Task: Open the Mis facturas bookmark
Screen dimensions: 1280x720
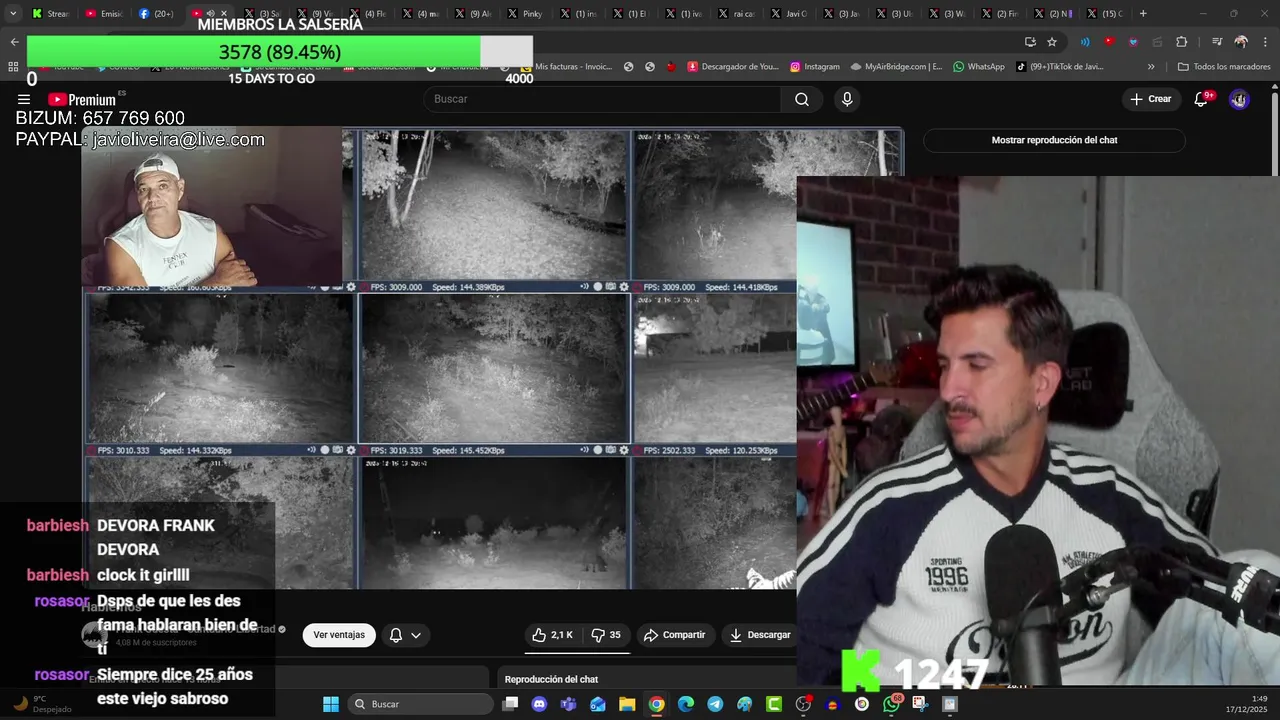Action: click(567, 67)
